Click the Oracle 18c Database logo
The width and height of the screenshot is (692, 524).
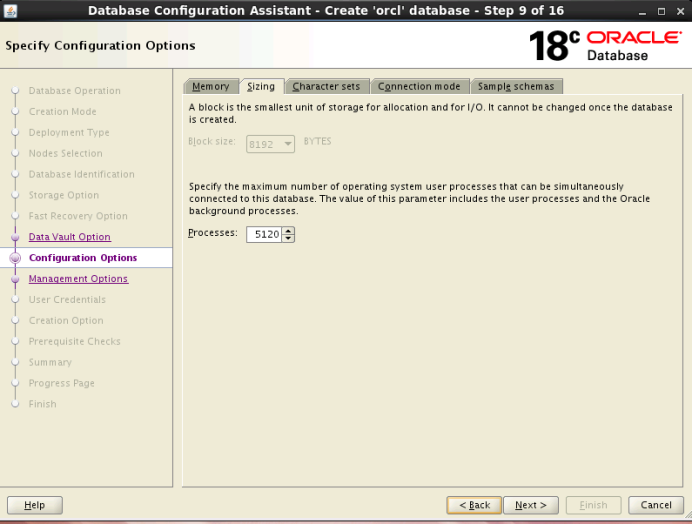point(605,45)
